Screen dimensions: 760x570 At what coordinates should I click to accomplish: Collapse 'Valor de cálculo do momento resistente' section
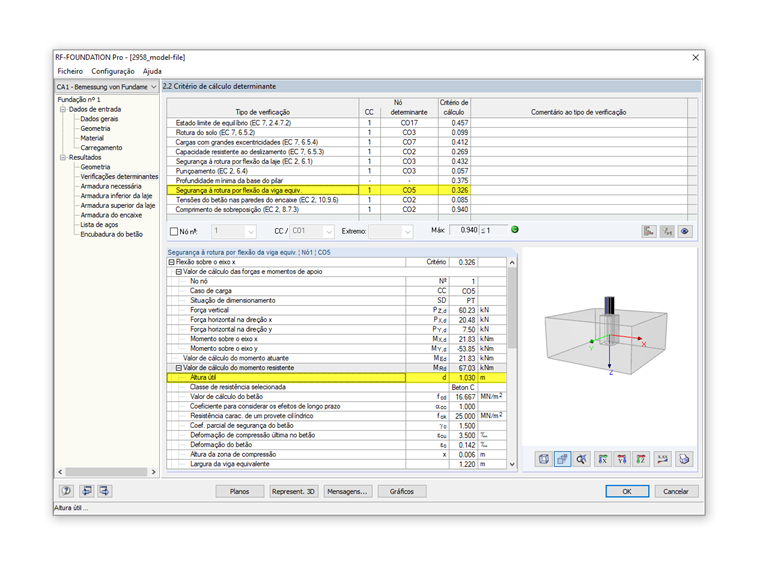pyautogui.click(x=178, y=368)
